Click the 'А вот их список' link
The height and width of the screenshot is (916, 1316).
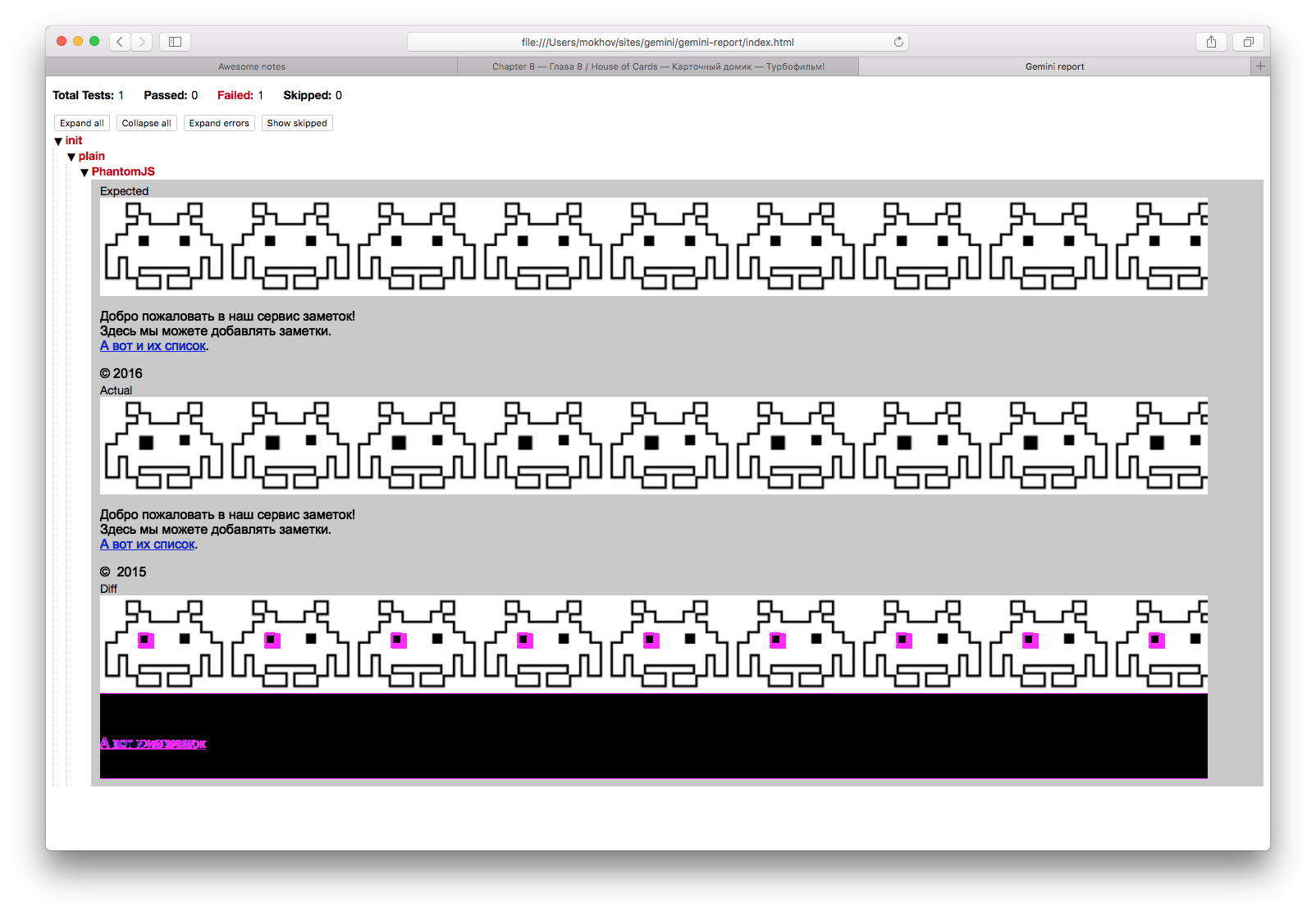pos(148,545)
